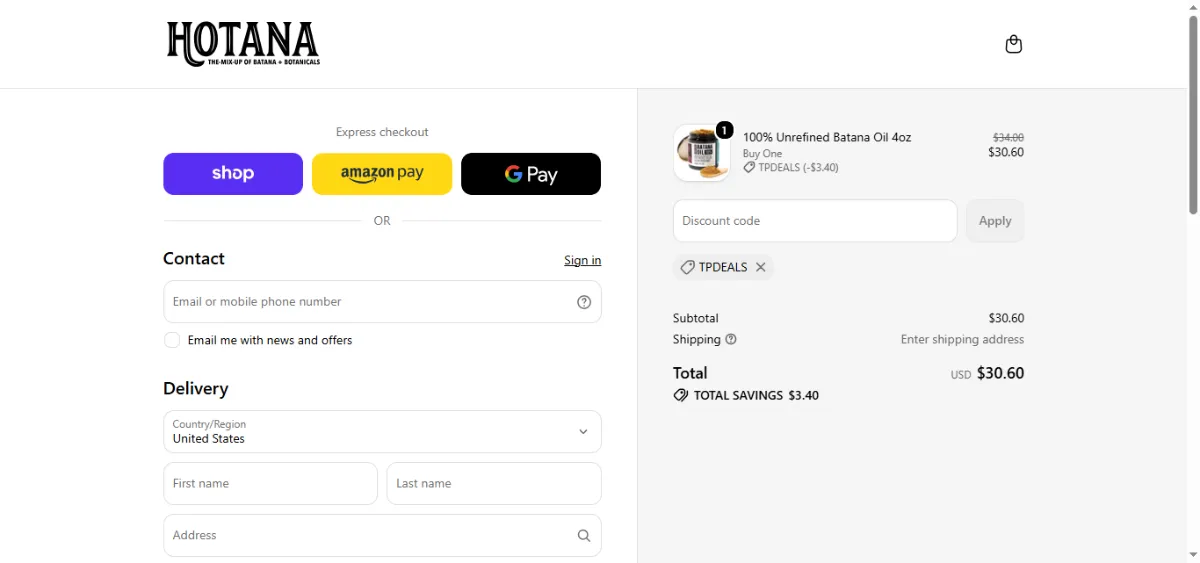Toggle Email me with news and offers
The image size is (1200, 563).
pyautogui.click(x=172, y=340)
